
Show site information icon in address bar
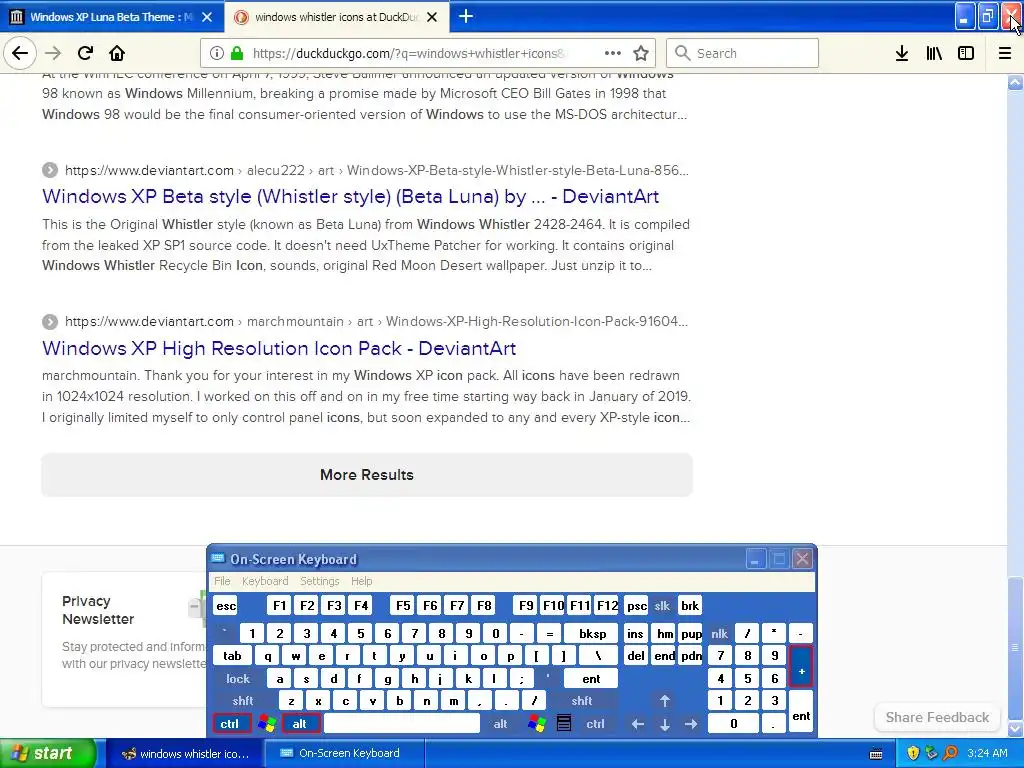pos(217,54)
